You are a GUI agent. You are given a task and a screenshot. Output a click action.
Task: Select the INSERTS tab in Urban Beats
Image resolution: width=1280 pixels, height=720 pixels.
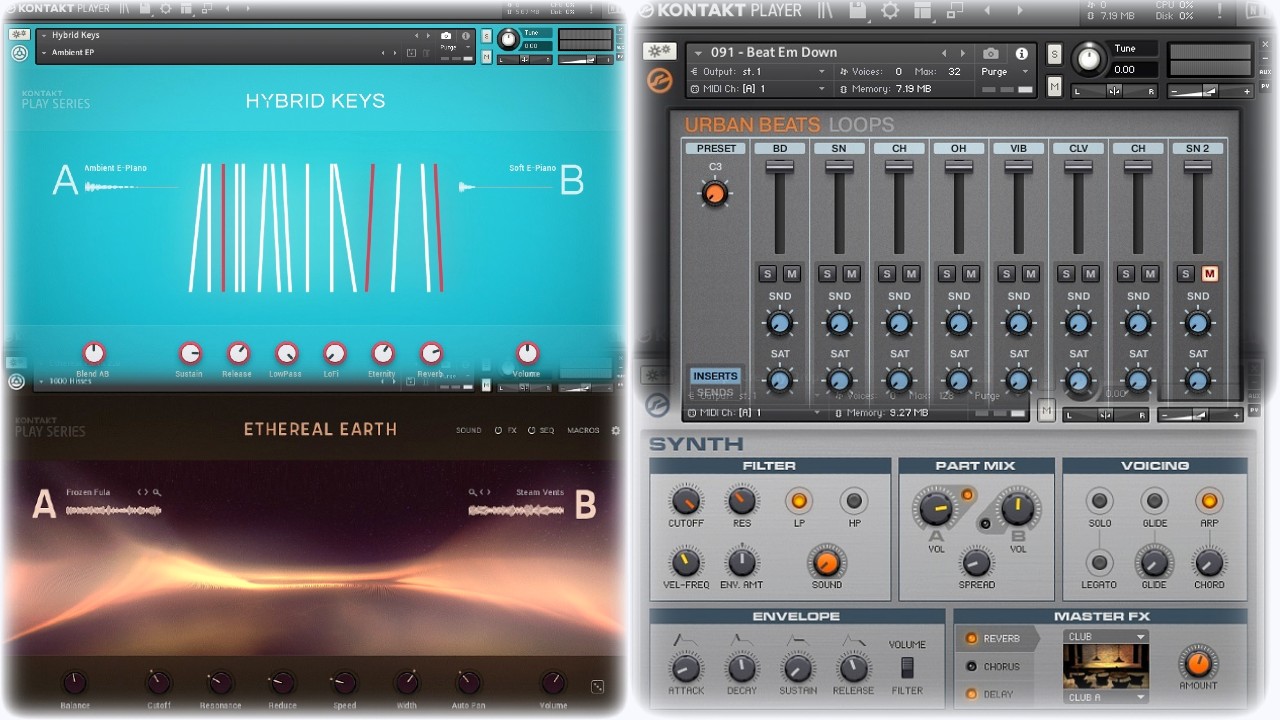coord(715,376)
